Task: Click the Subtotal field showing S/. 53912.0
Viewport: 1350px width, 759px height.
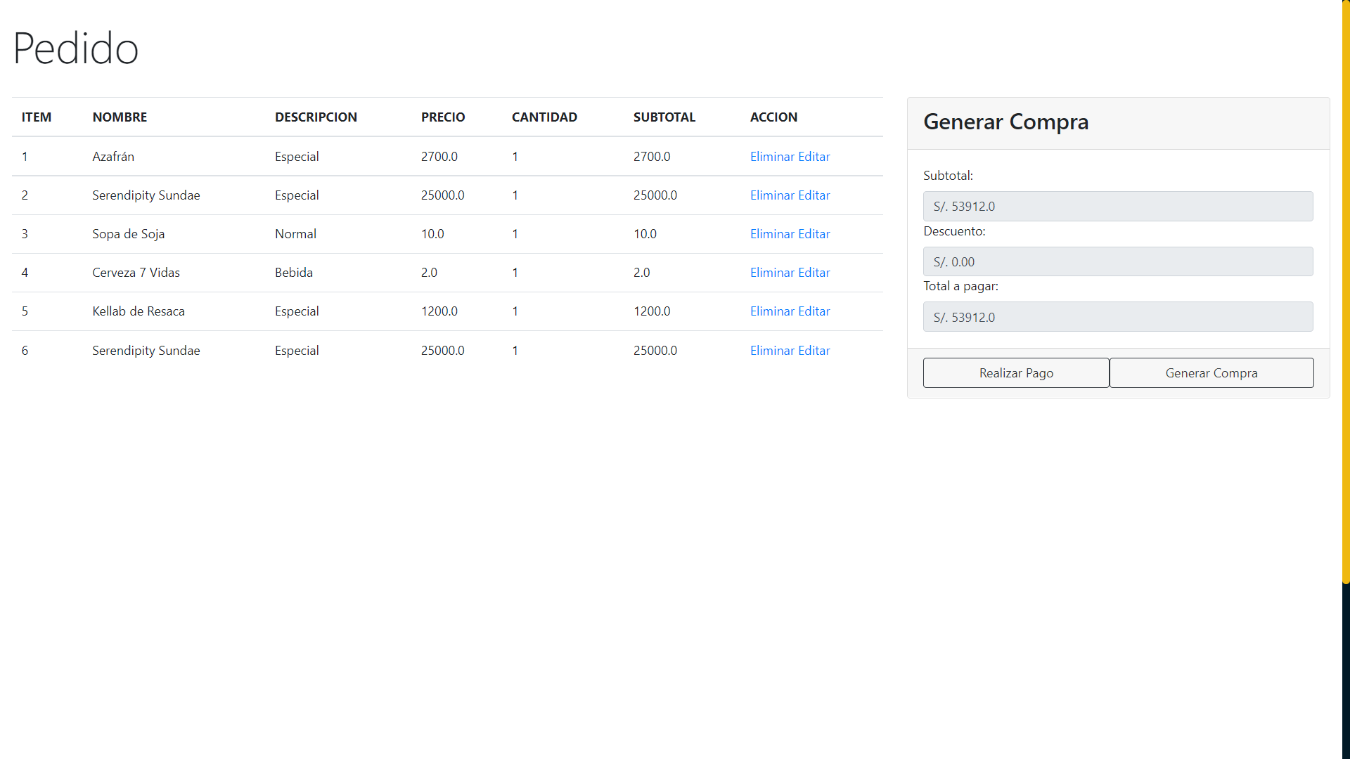Action: tap(1117, 207)
